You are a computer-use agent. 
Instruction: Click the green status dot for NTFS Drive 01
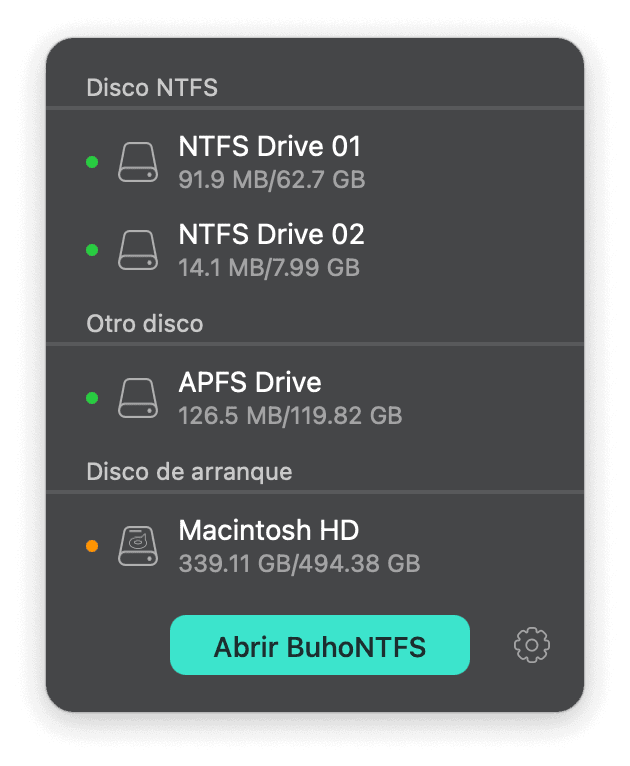click(92, 162)
